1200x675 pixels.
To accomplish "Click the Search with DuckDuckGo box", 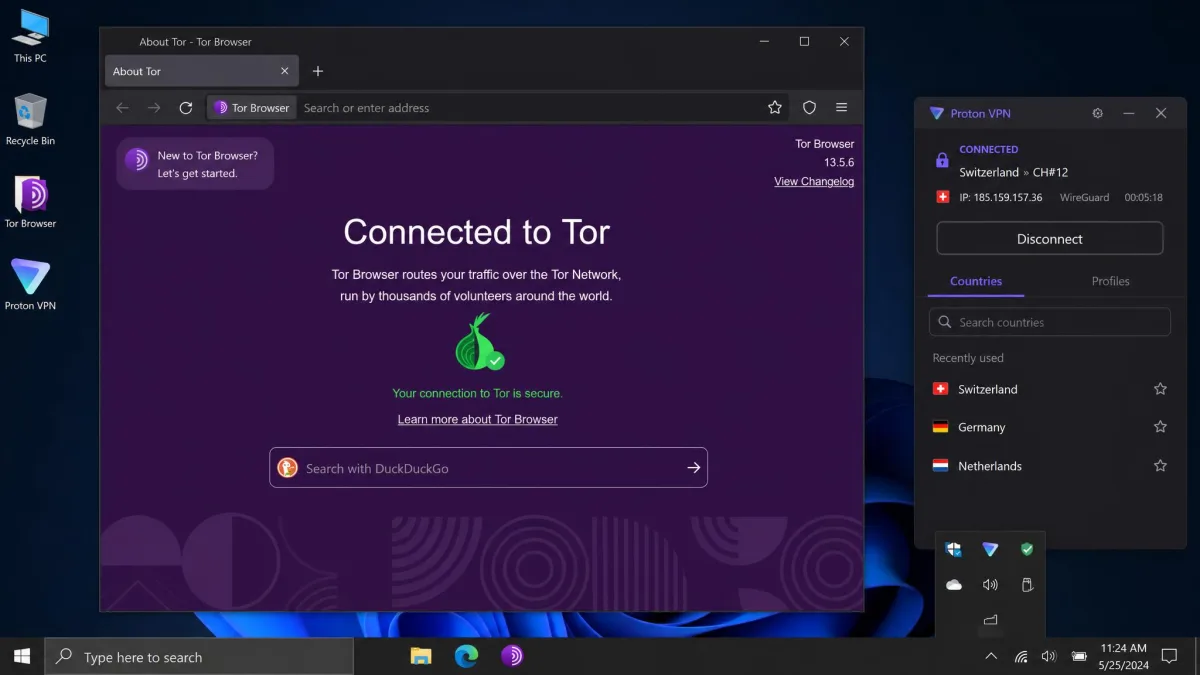I will (488, 467).
